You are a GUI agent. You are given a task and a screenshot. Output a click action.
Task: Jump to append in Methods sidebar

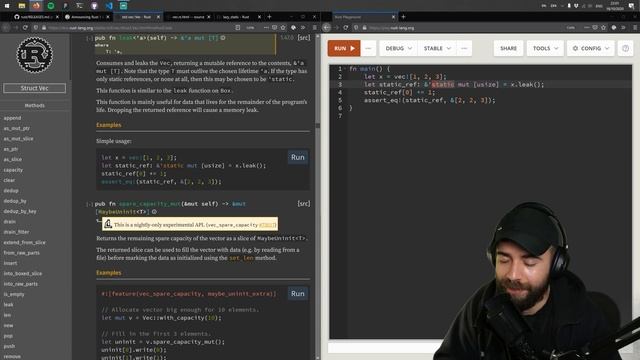click(12, 118)
